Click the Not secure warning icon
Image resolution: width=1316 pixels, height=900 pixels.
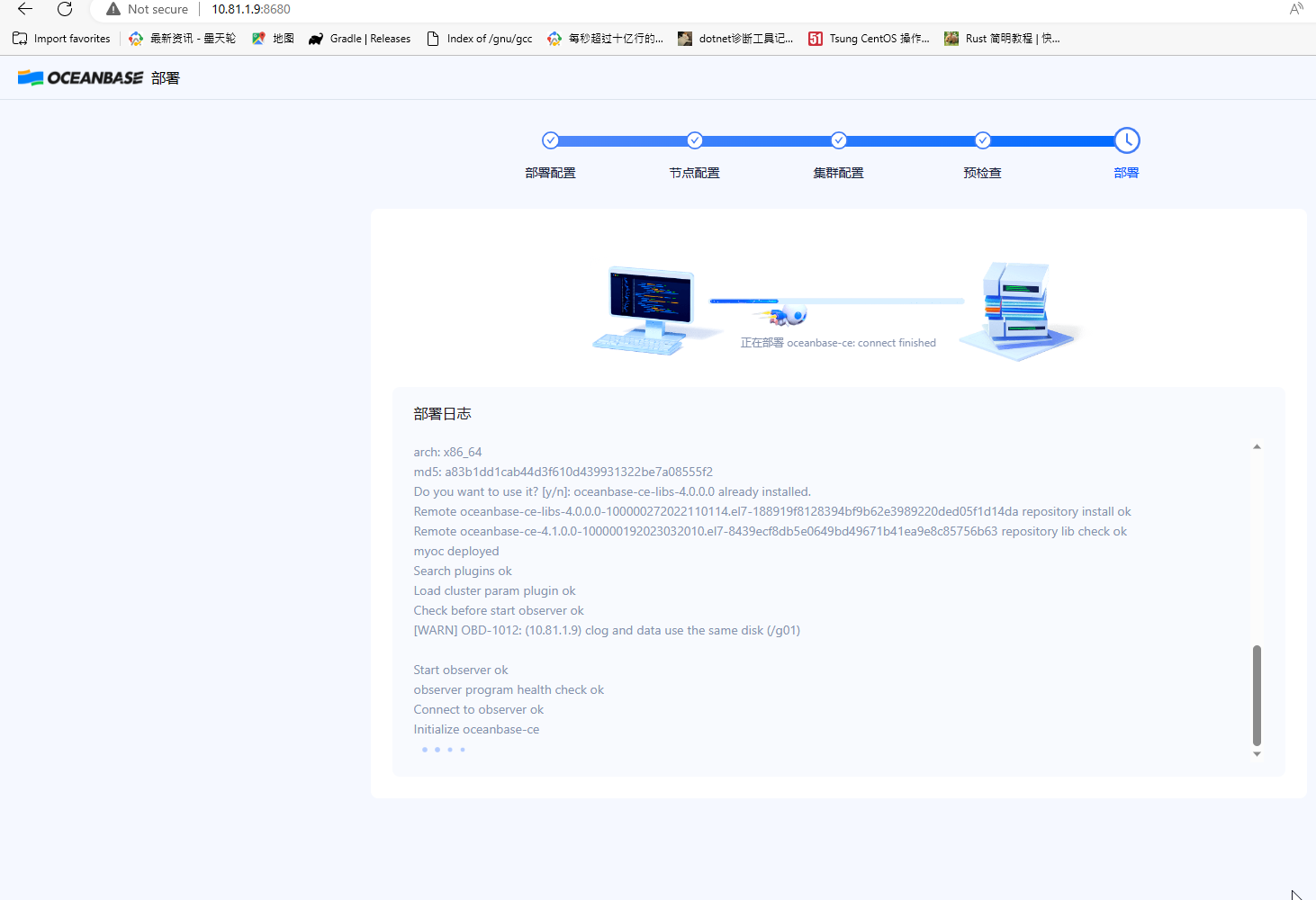point(113,9)
